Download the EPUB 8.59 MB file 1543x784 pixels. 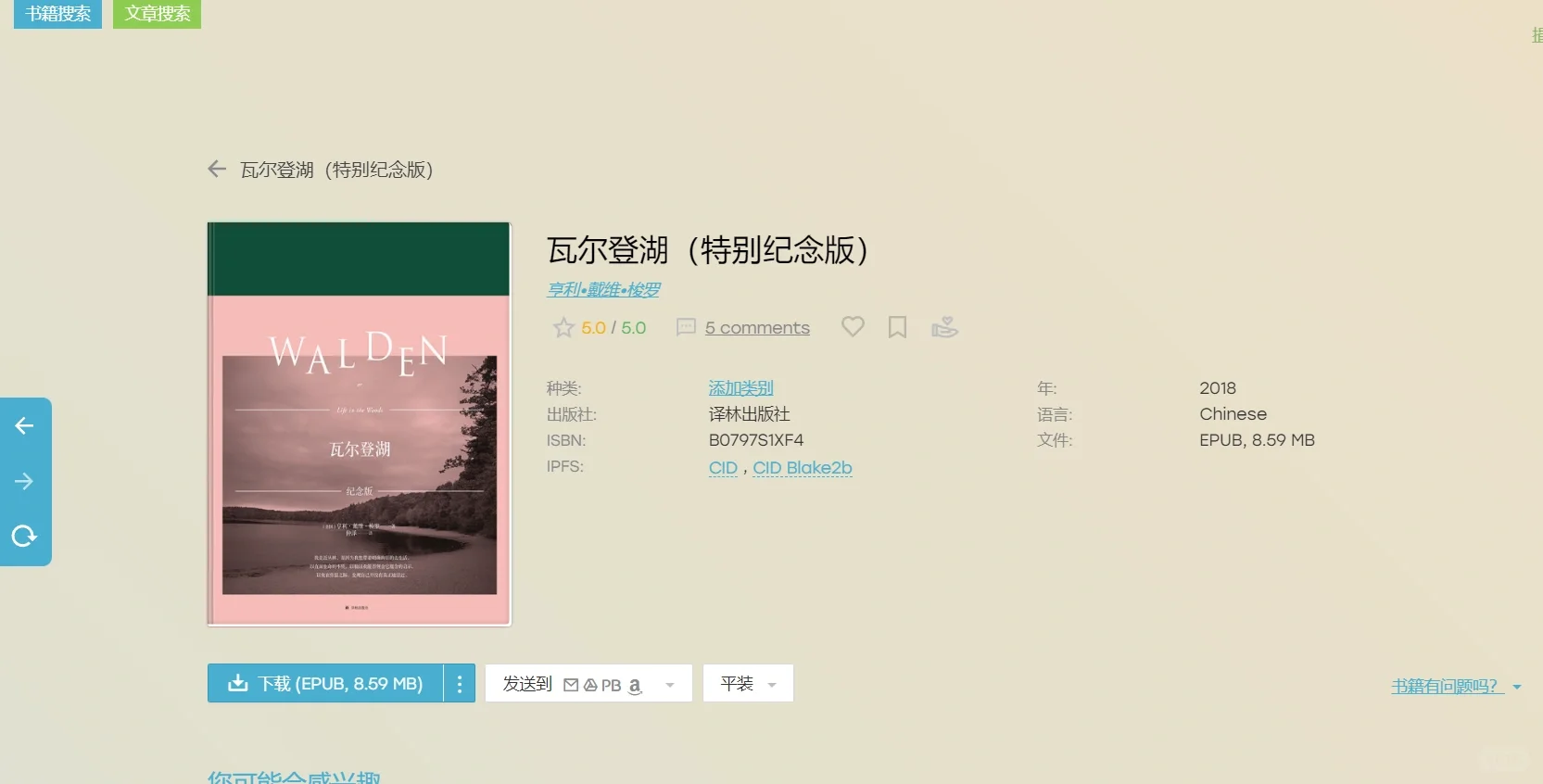tap(325, 684)
